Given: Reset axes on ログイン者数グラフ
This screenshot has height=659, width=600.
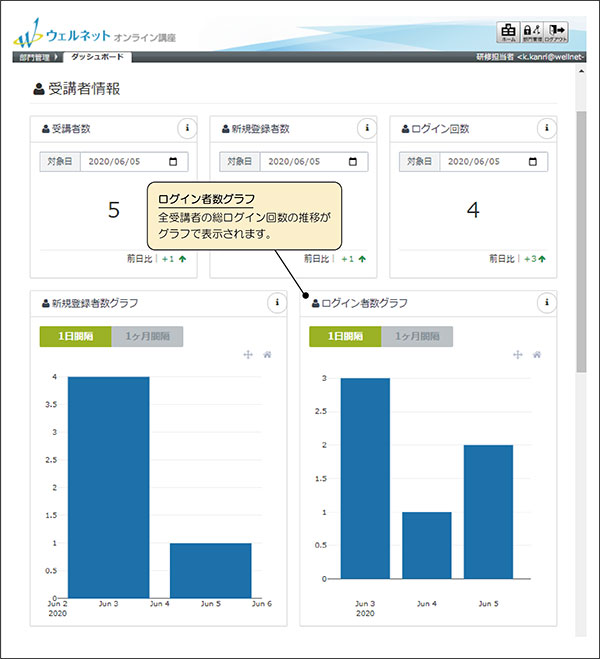Looking at the screenshot, I should 537,355.
